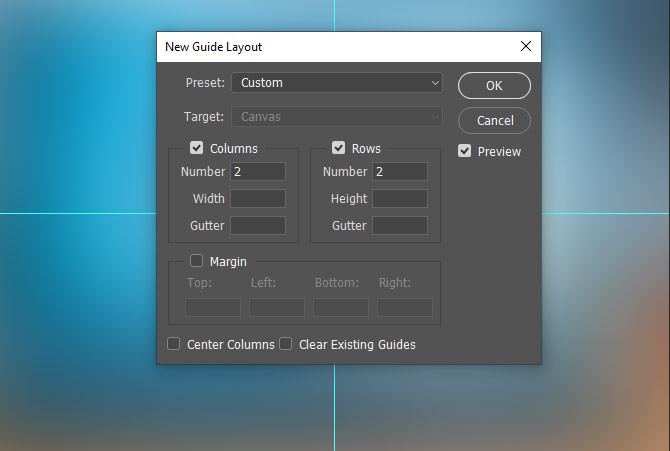Select the Columns Gutter field
Image resolution: width=670 pixels, height=451 pixels.
[x=258, y=226]
